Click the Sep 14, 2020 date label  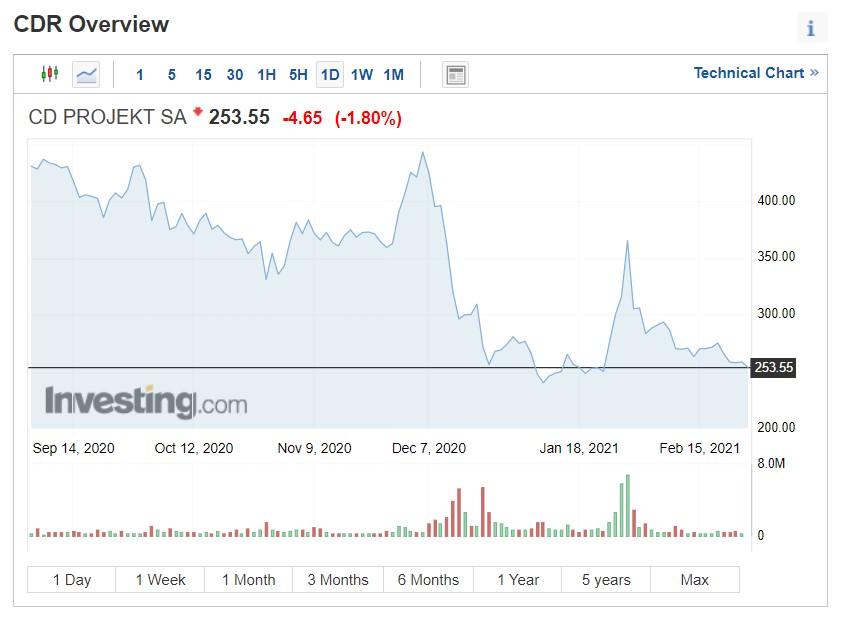click(x=73, y=448)
